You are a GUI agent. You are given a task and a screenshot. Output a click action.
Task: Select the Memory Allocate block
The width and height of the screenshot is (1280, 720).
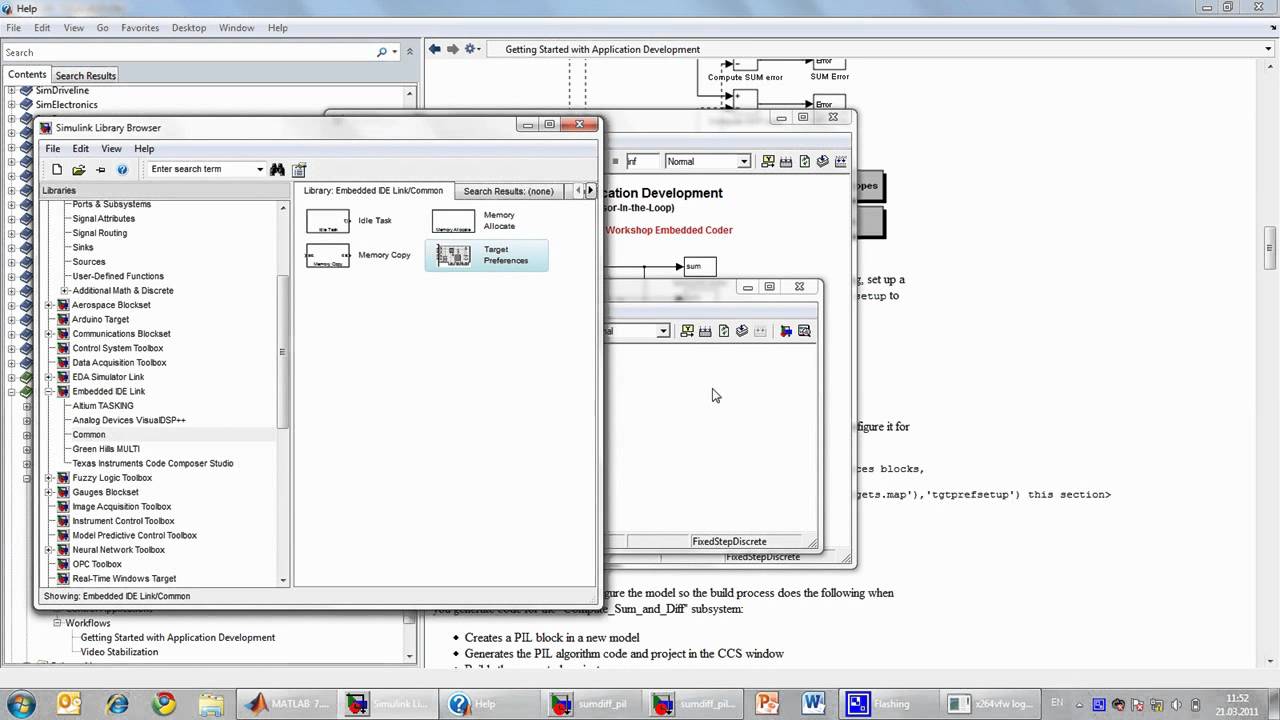tap(476, 220)
